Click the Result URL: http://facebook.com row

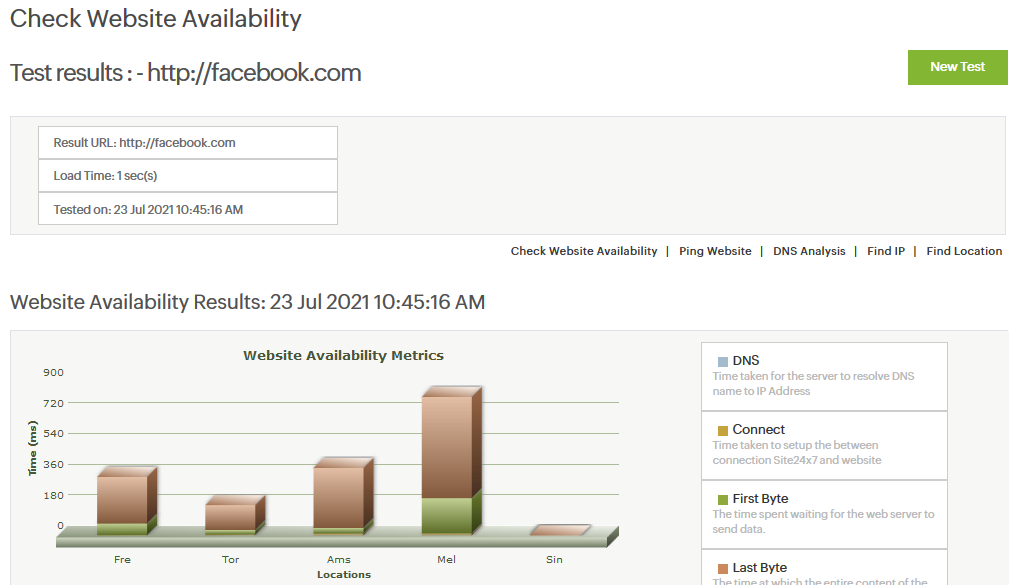pyautogui.click(x=188, y=143)
